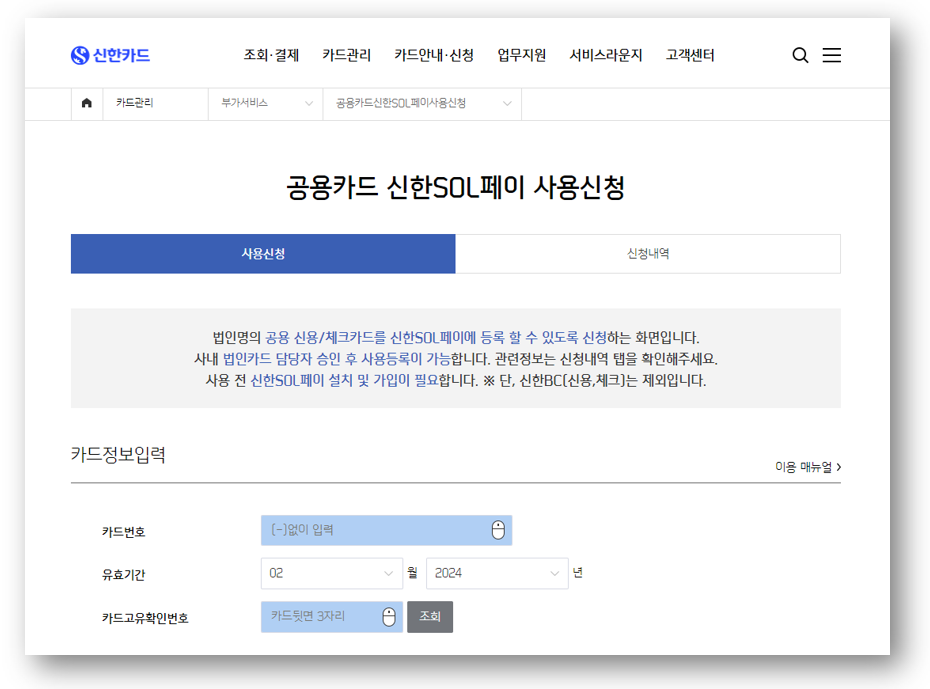Click the 유효기간 label
Screen dimensions: 930x689
click(123, 575)
